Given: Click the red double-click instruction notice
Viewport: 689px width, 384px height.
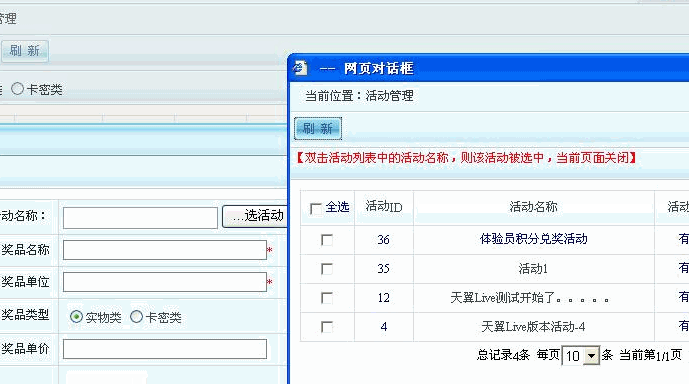Looking at the screenshot, I should 466,158.
